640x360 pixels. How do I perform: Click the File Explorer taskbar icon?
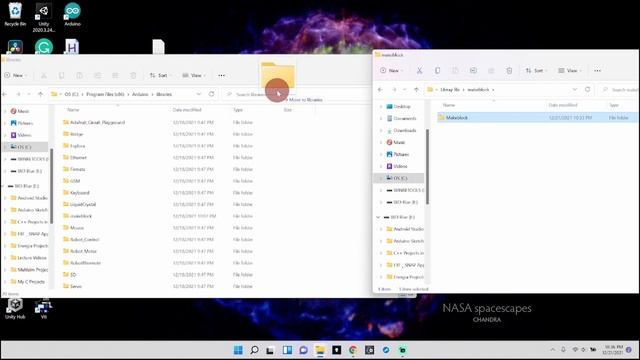320,350
